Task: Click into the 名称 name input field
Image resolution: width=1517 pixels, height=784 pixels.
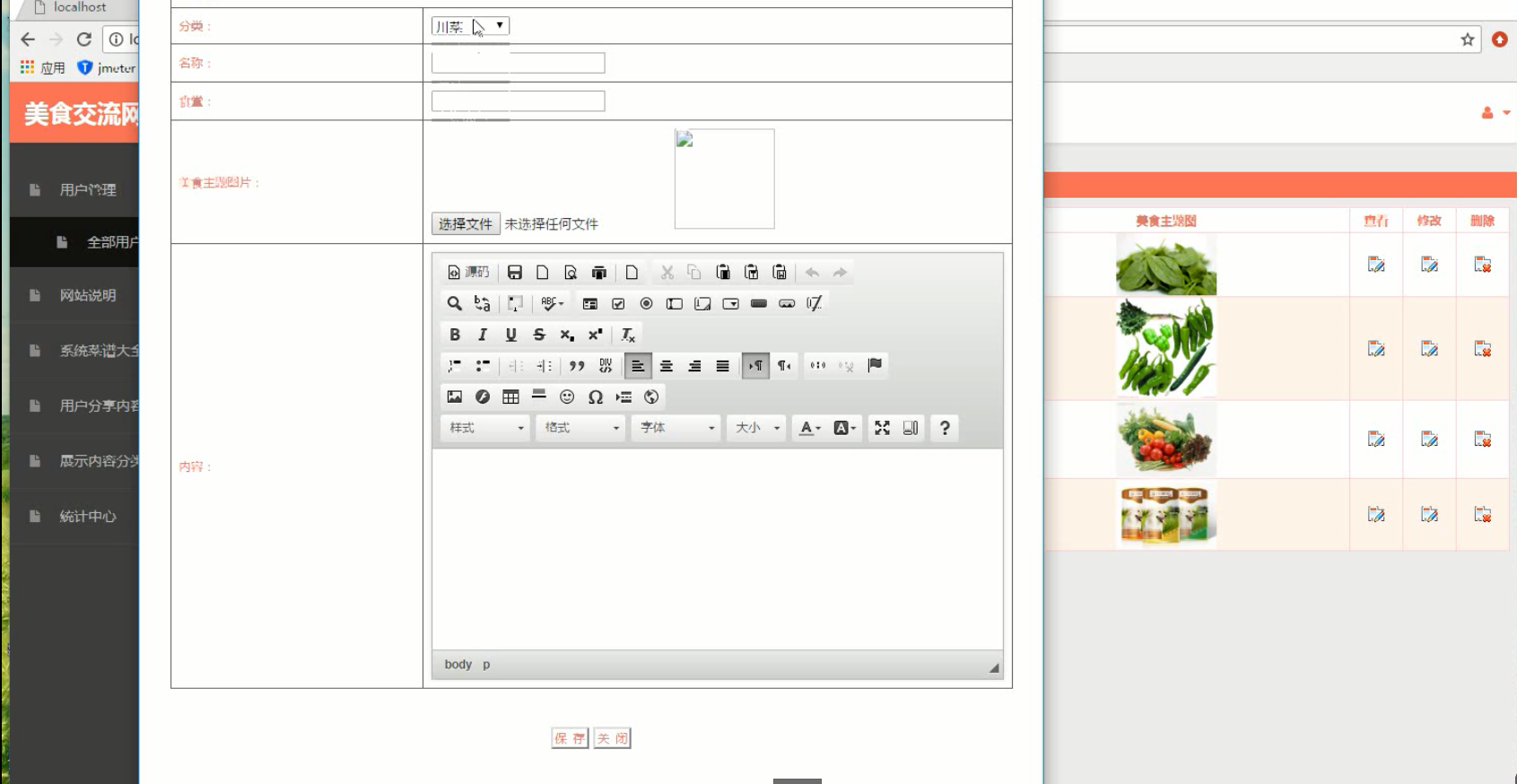Action: pyautogui.click(x=519, y=63)
